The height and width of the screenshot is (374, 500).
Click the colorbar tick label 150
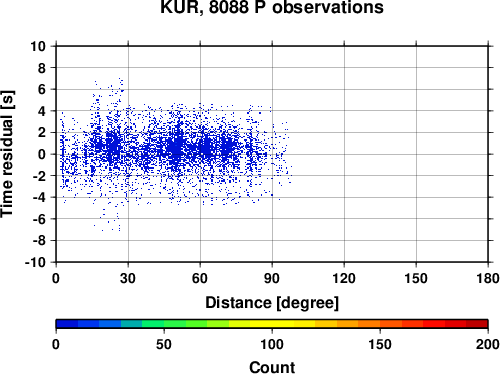coord(380,344)
